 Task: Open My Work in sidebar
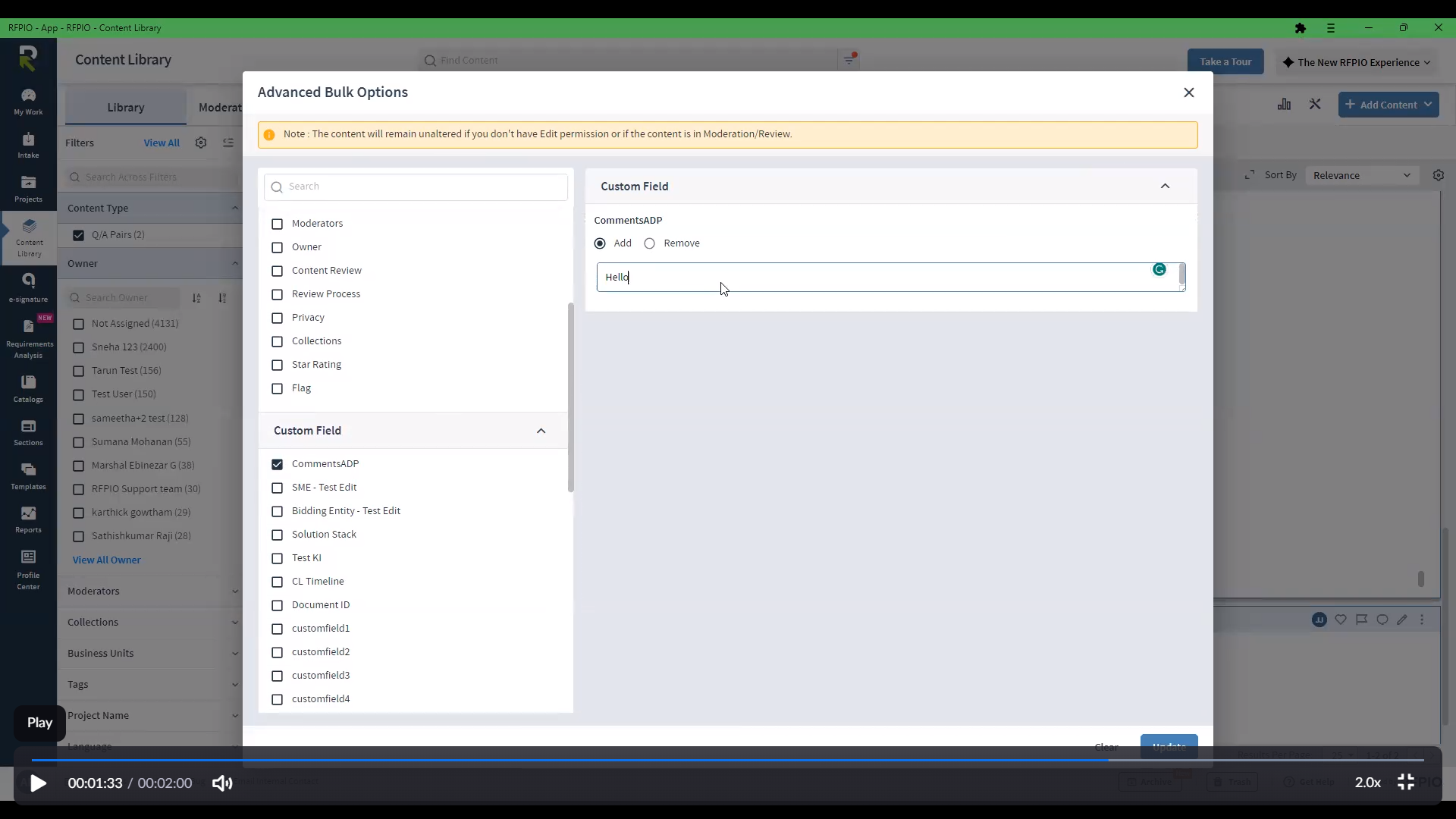[28, 102]
